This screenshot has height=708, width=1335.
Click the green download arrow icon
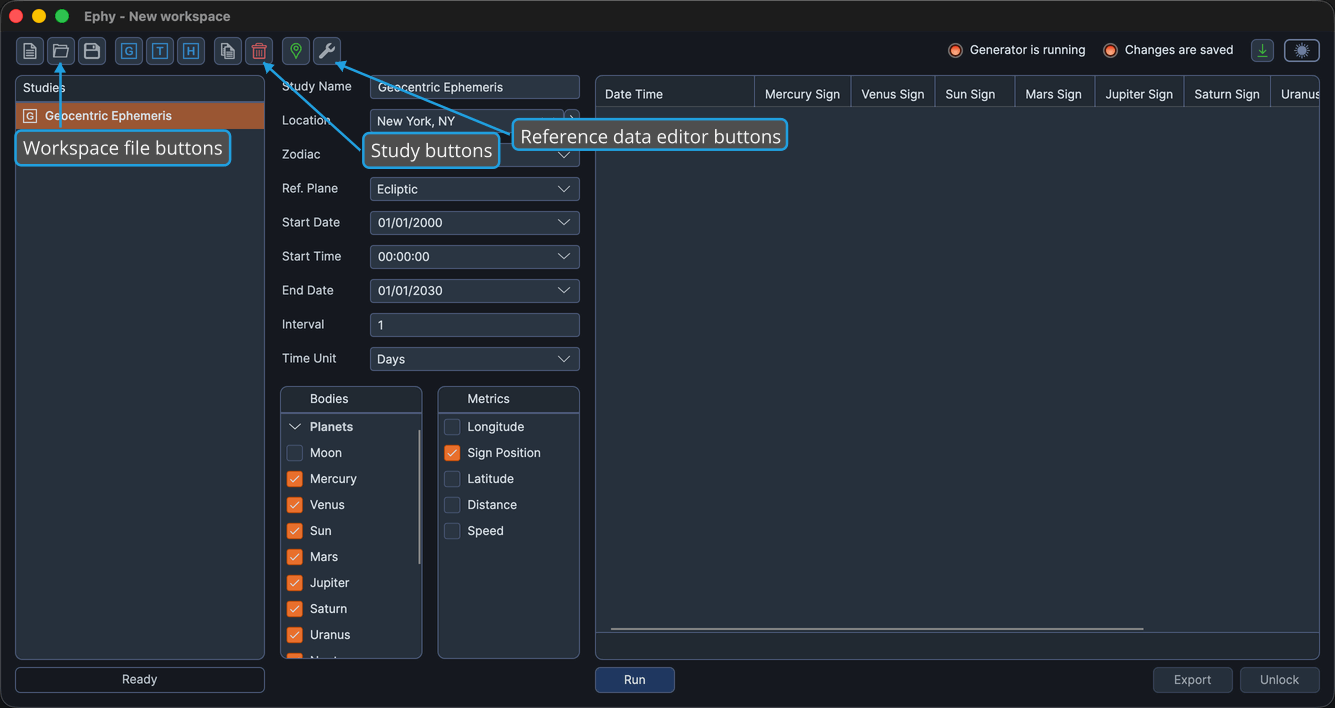click(x=1263, y=50)
